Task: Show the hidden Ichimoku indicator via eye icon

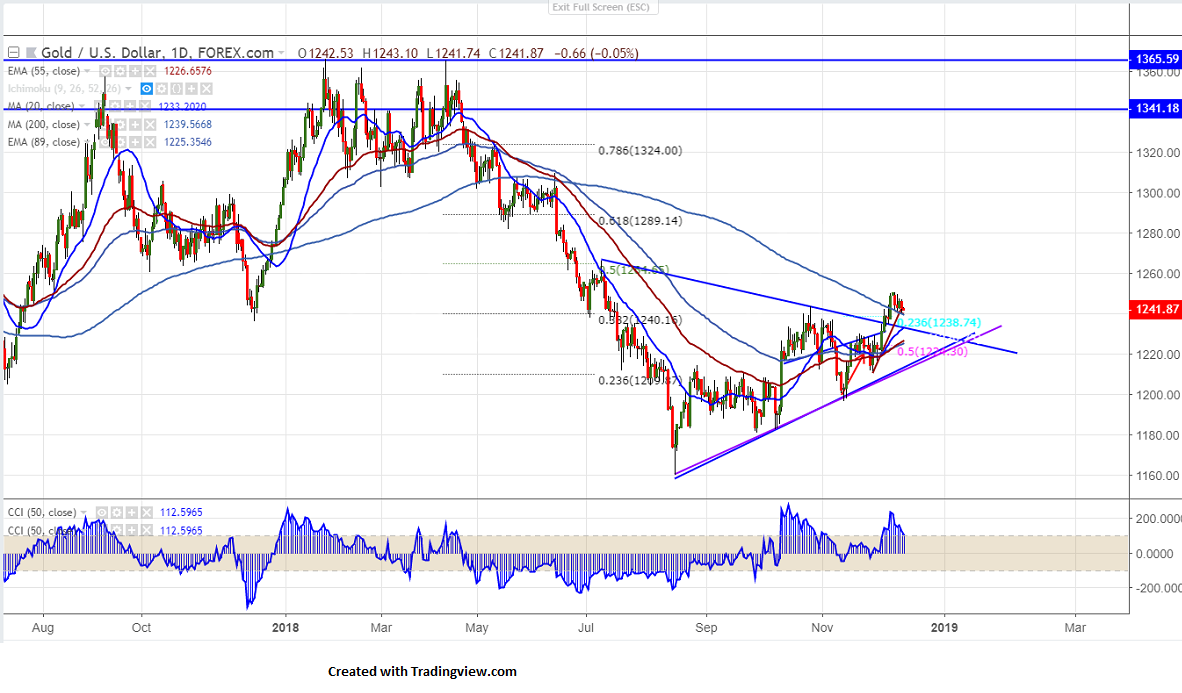Action: click(x=147, y=89)
